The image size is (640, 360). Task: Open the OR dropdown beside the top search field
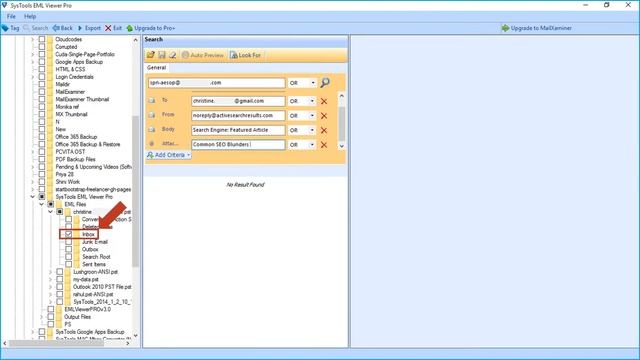[x=313, y=83]
